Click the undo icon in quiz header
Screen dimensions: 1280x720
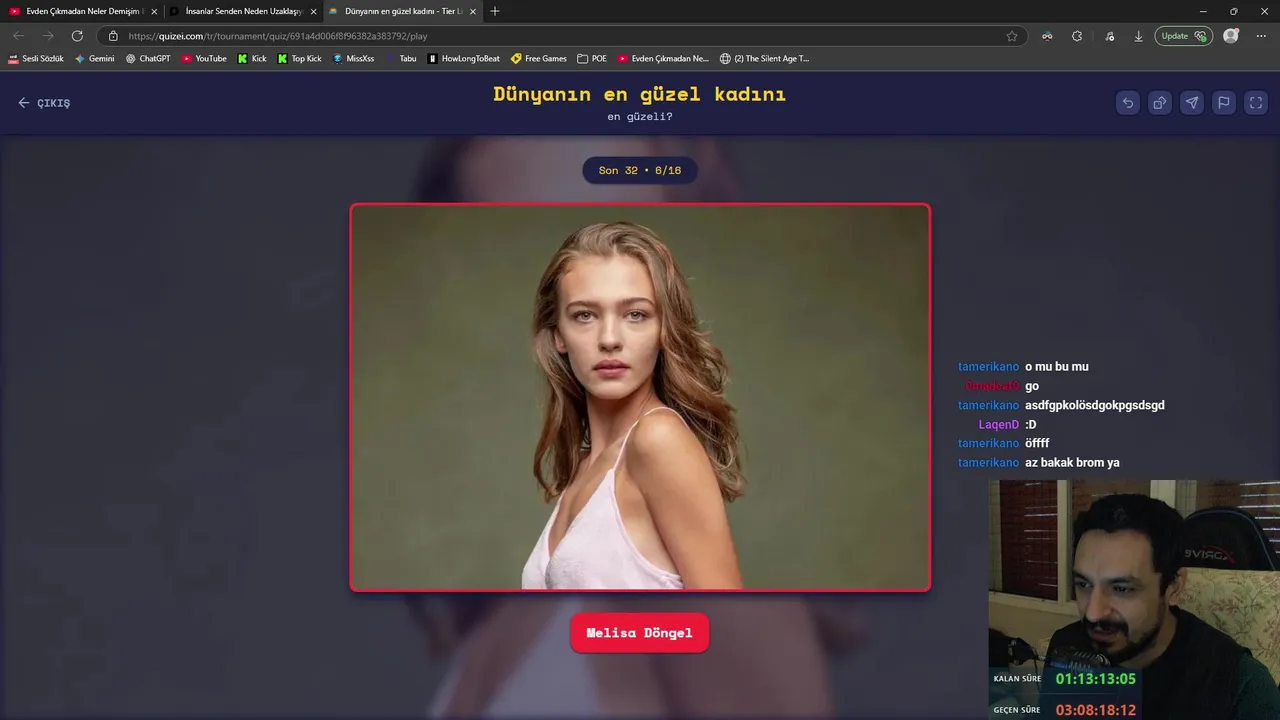click(1128, 102)
